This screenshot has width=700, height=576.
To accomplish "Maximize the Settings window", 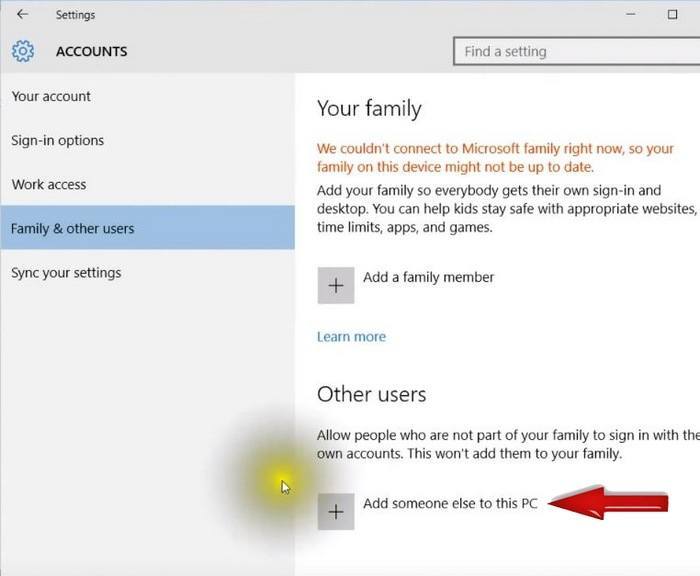I will [672, 14].
